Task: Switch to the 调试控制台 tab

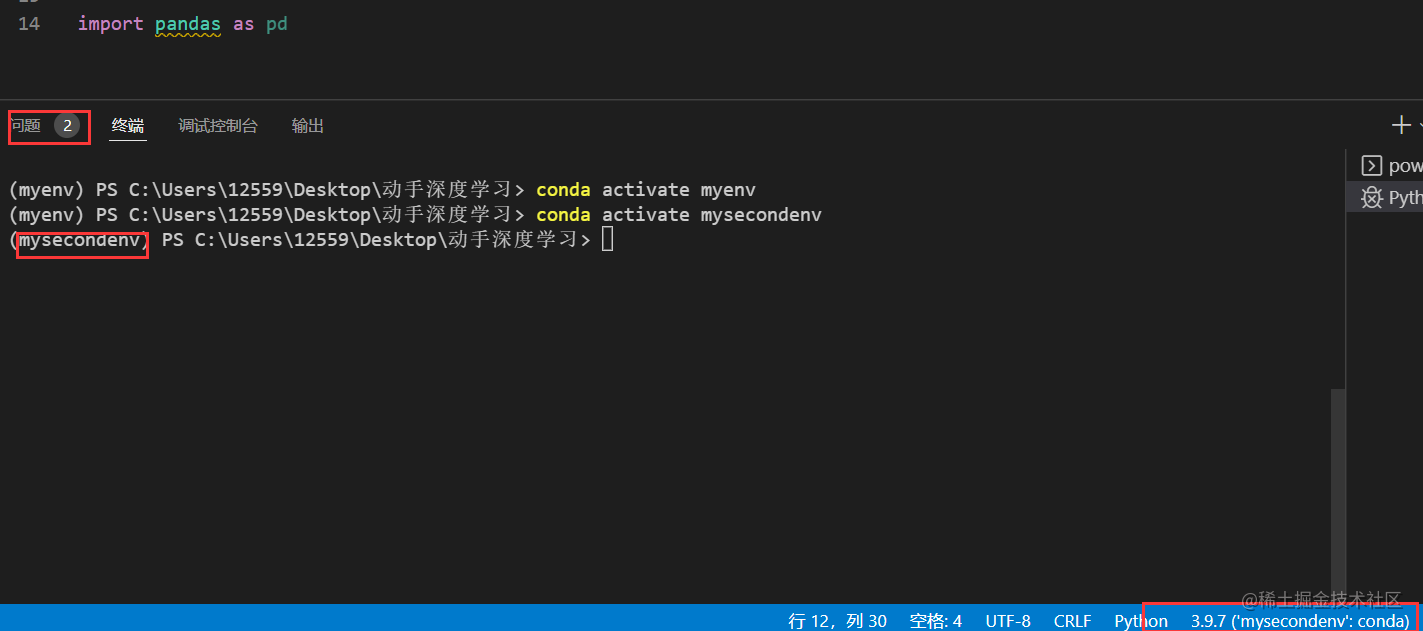Action: click(218, 125)
